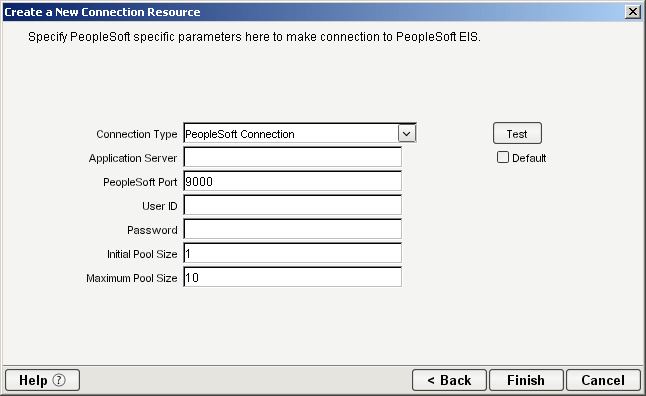Click the 'Connection Type' label
This screenshot has width=646, height=396.
point(137,134)
